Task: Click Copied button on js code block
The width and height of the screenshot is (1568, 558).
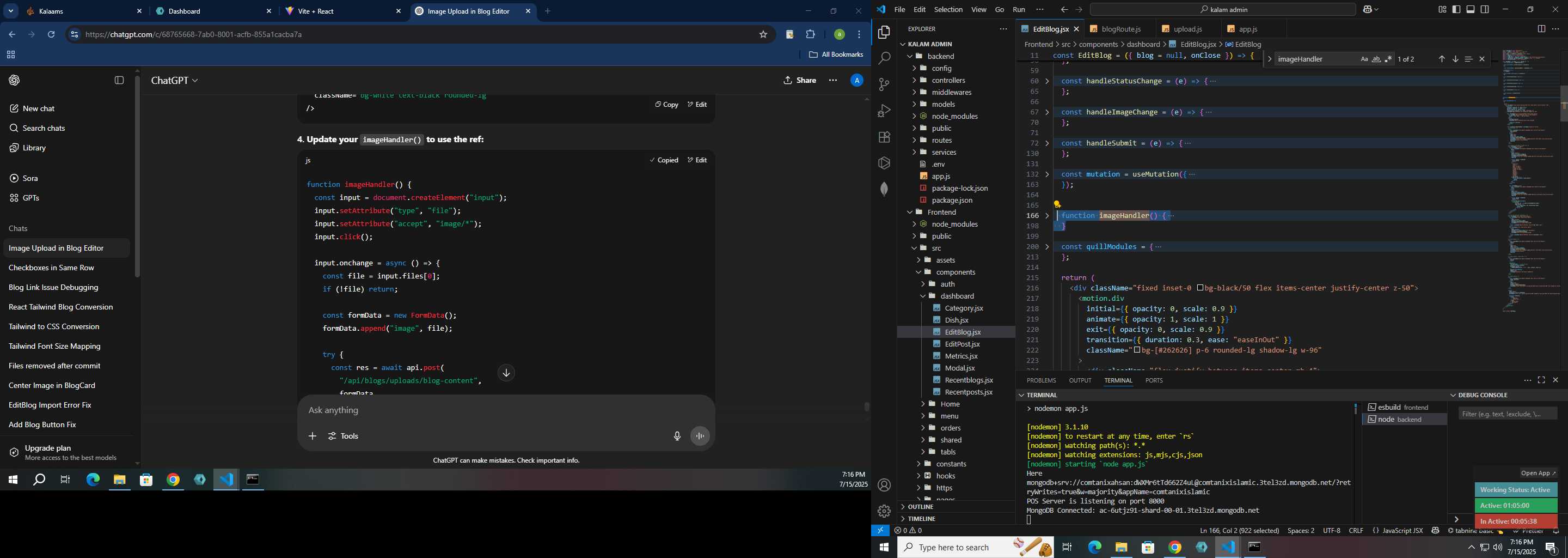Action: pyautogui.click(x=664, y=160)
